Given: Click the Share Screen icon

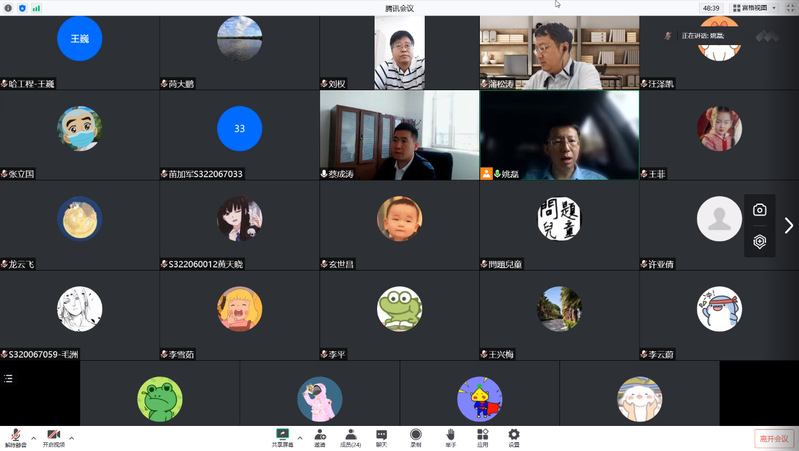Looking at the screenshot, I should (x=282, y=436).
